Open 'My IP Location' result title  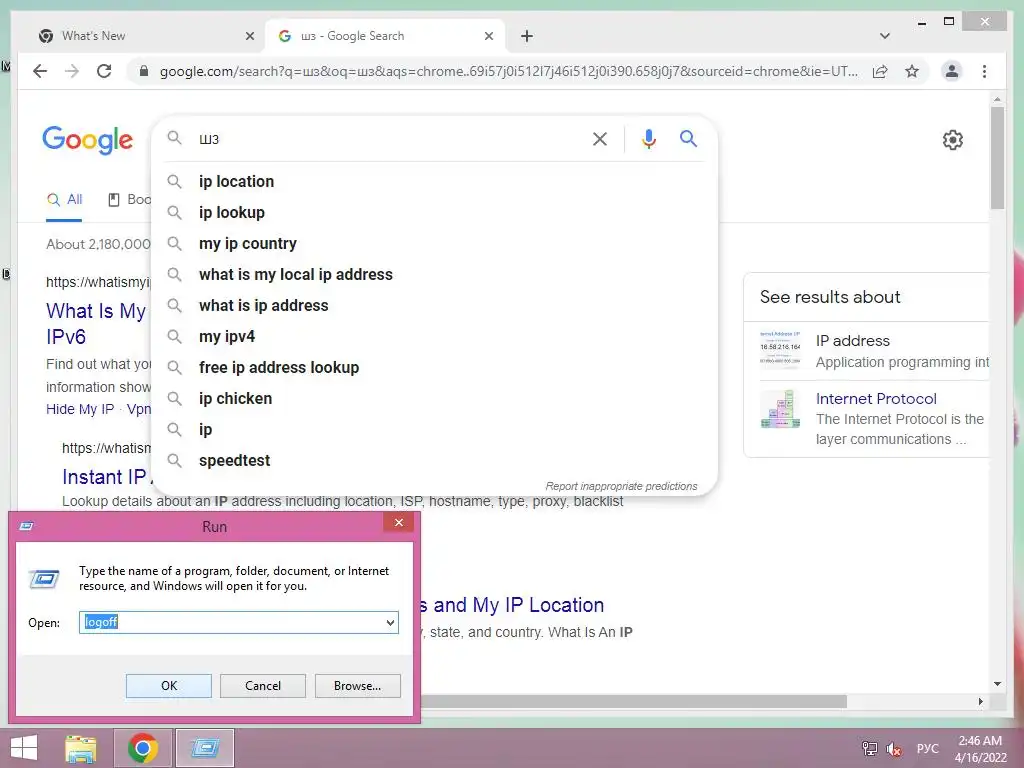(512, 605)
